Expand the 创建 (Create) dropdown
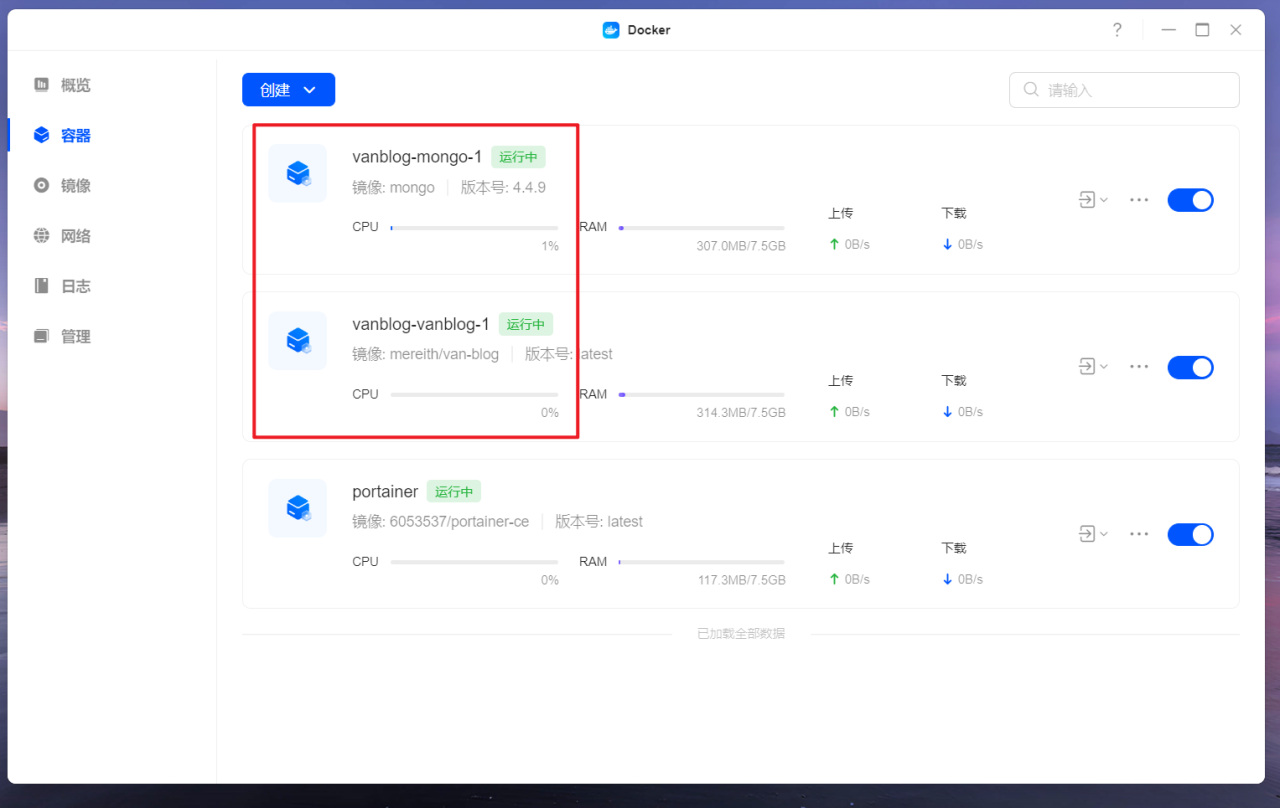 tap(288, 89)
